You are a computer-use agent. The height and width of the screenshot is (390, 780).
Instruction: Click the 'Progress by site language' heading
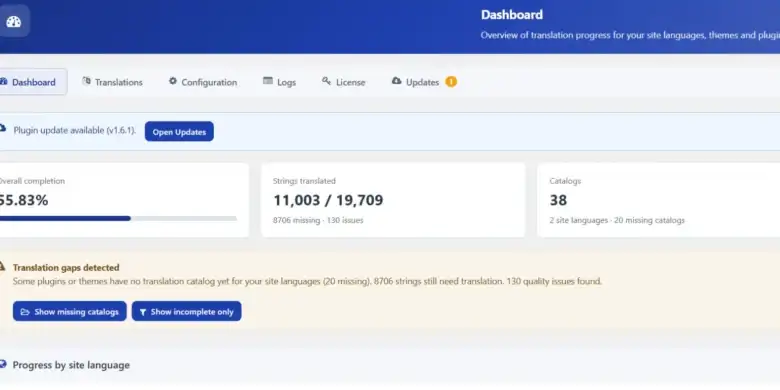tap(71, 365)
